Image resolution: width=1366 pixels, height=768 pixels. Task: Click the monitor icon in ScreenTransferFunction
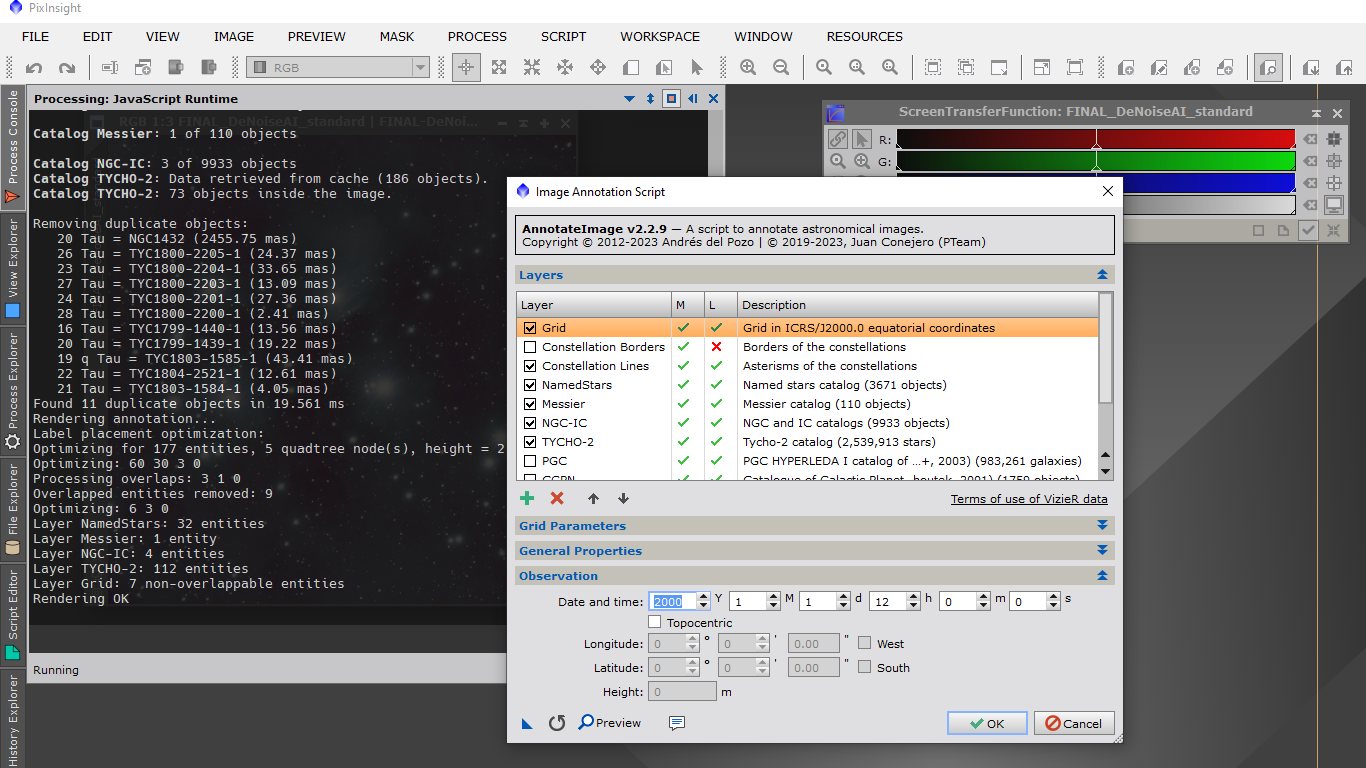pyautogui.click(x=1334, y=205)
